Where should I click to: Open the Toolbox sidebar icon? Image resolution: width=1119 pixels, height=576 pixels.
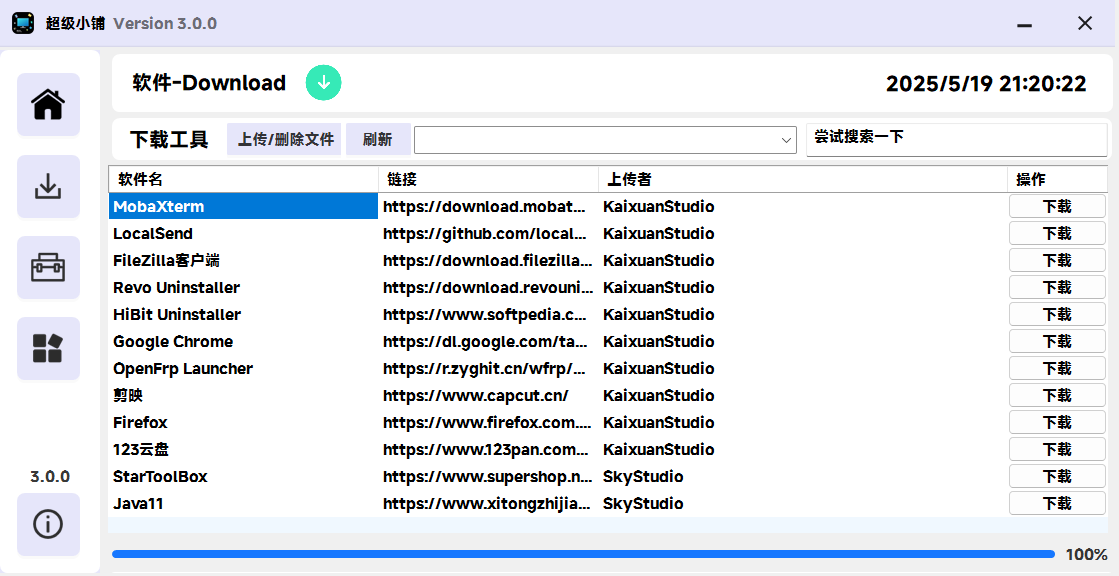click(x=49, y=268)
